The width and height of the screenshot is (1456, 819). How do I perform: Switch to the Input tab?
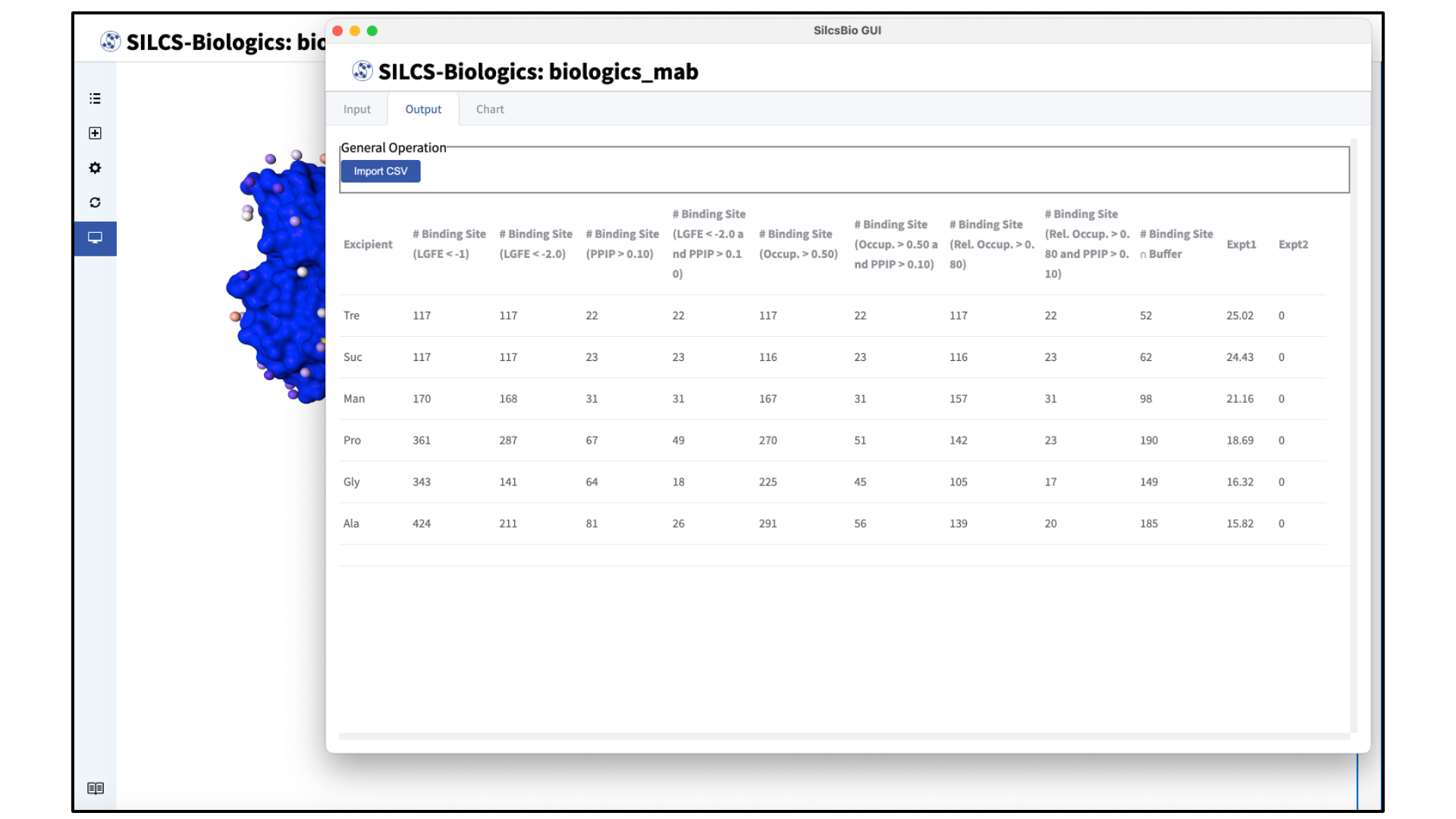tap(357, 109)
